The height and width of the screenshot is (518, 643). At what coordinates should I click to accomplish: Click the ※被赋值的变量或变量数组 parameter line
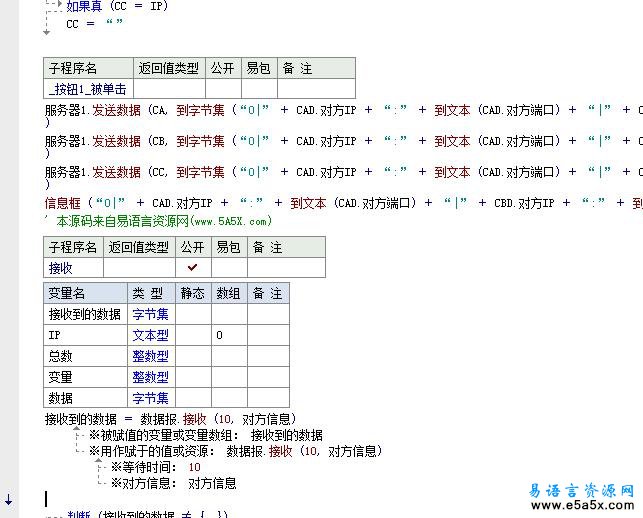[x=206, y=435]
